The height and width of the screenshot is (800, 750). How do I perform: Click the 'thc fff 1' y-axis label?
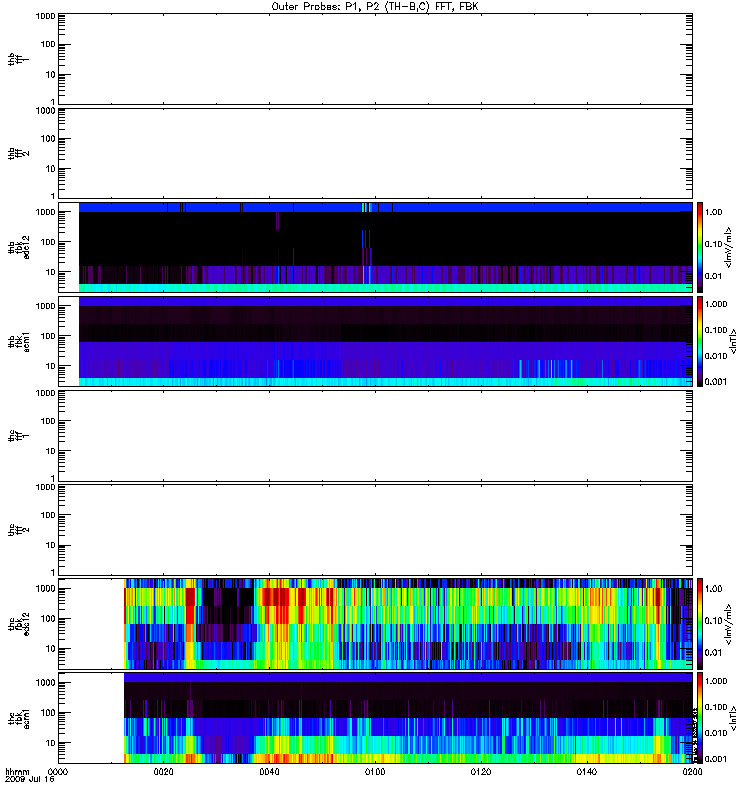pyautogui.click(x=18, y=436)
